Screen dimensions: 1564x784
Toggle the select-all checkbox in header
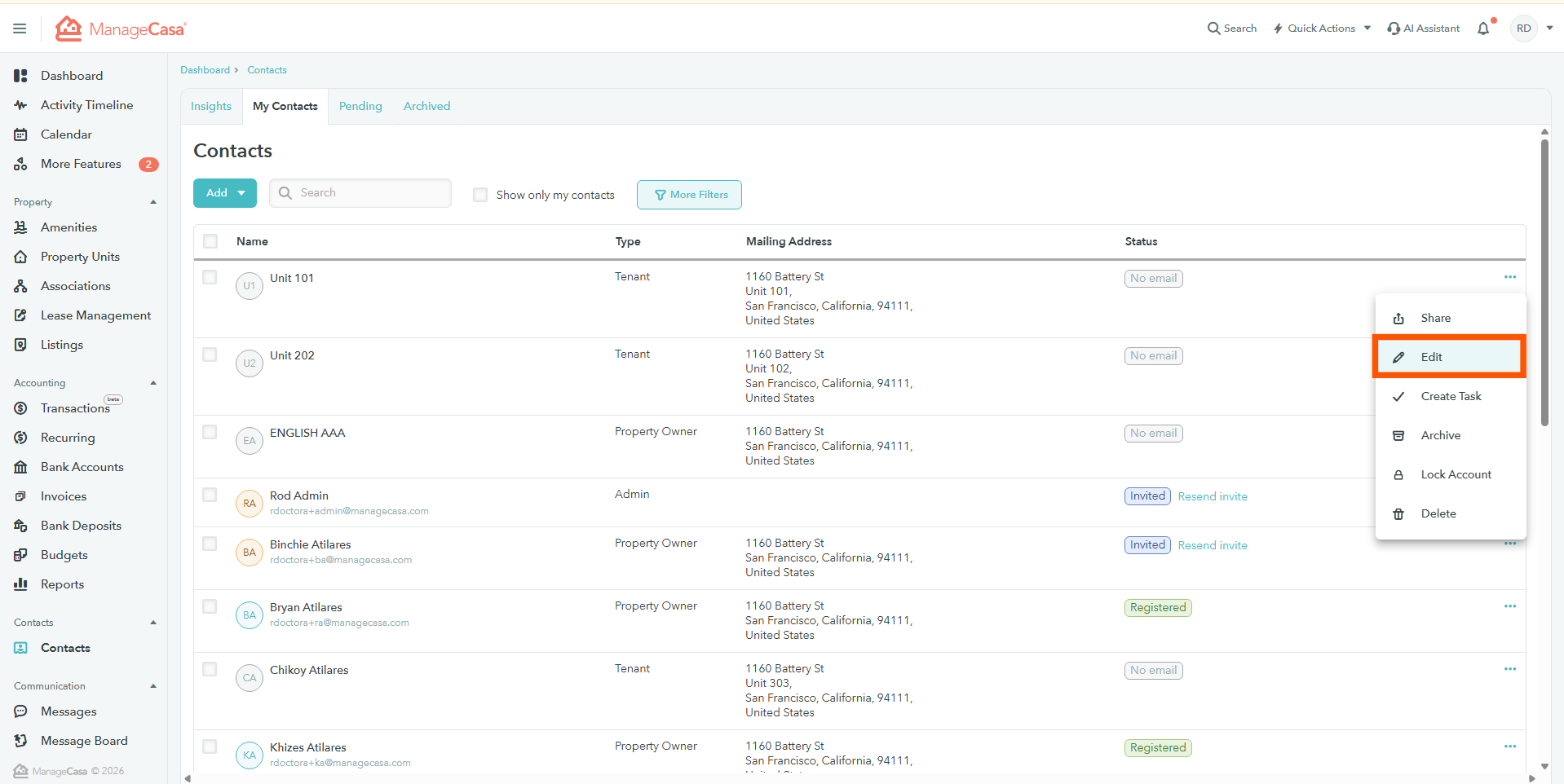(x=210, y=241)
